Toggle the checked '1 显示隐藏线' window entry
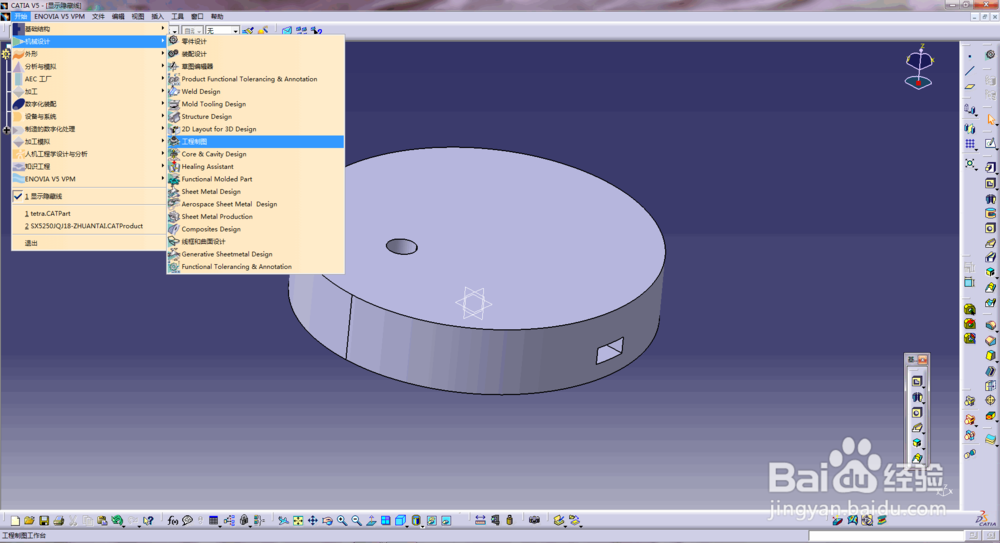Image resolution: width=1000 pixels, height=543 pixels. (x=89, y=197)
